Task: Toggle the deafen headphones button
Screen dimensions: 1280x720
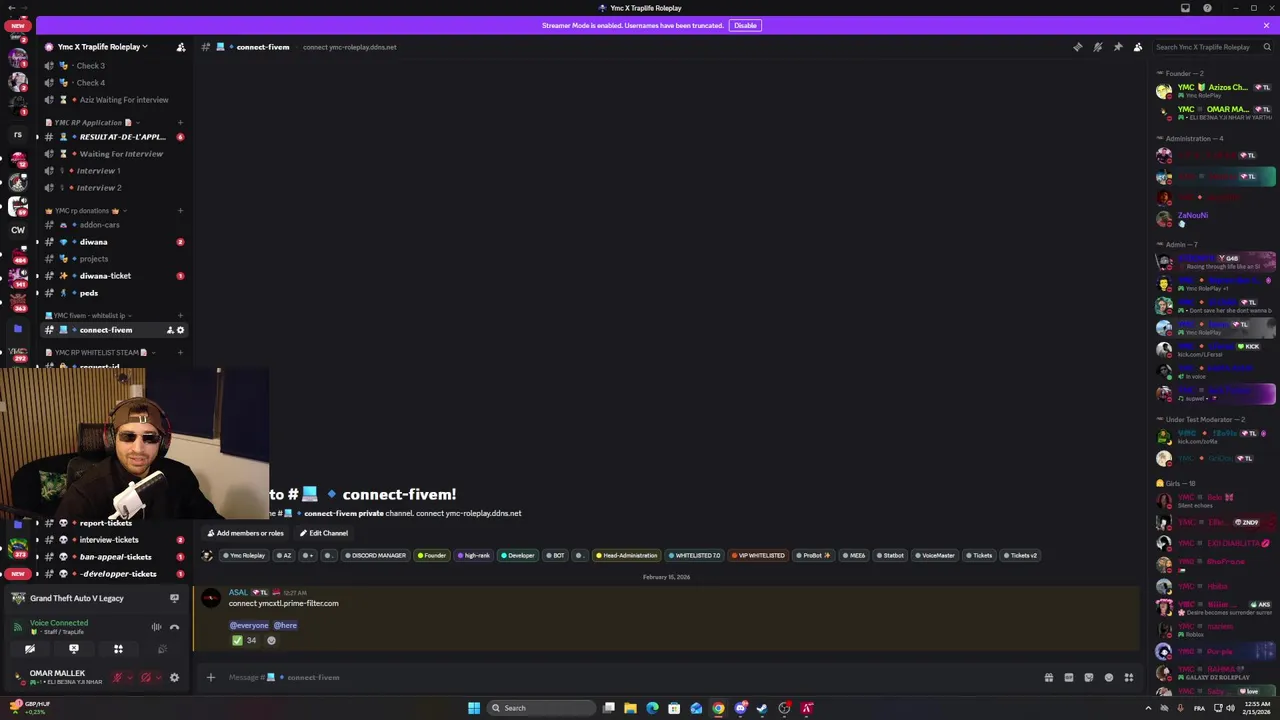Action: (x=146, y=677)
